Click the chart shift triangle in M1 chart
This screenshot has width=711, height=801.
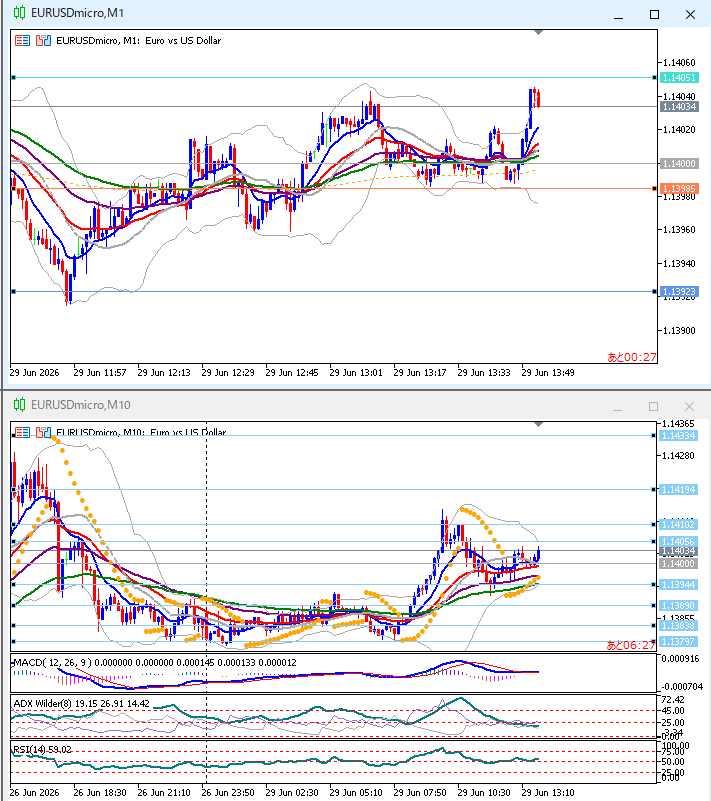click(x=538, y=32)
